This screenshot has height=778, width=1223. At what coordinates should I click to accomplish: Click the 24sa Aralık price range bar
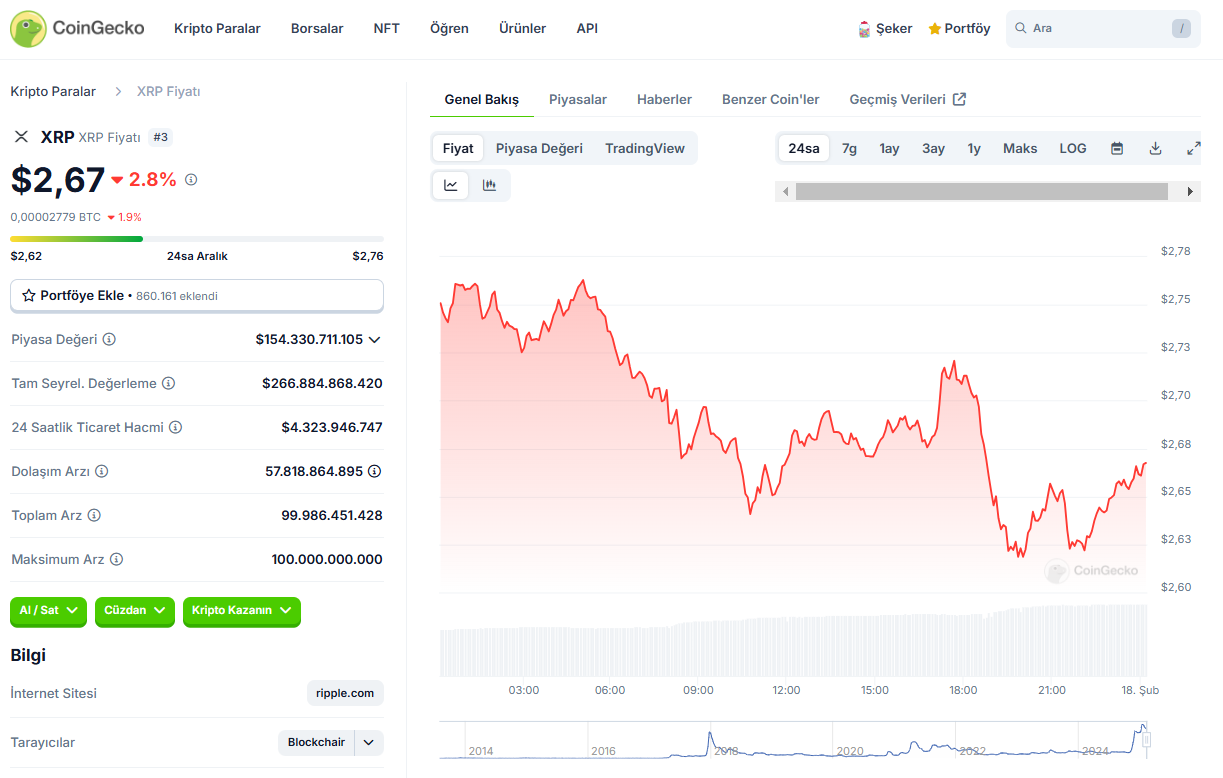[197, 239]
